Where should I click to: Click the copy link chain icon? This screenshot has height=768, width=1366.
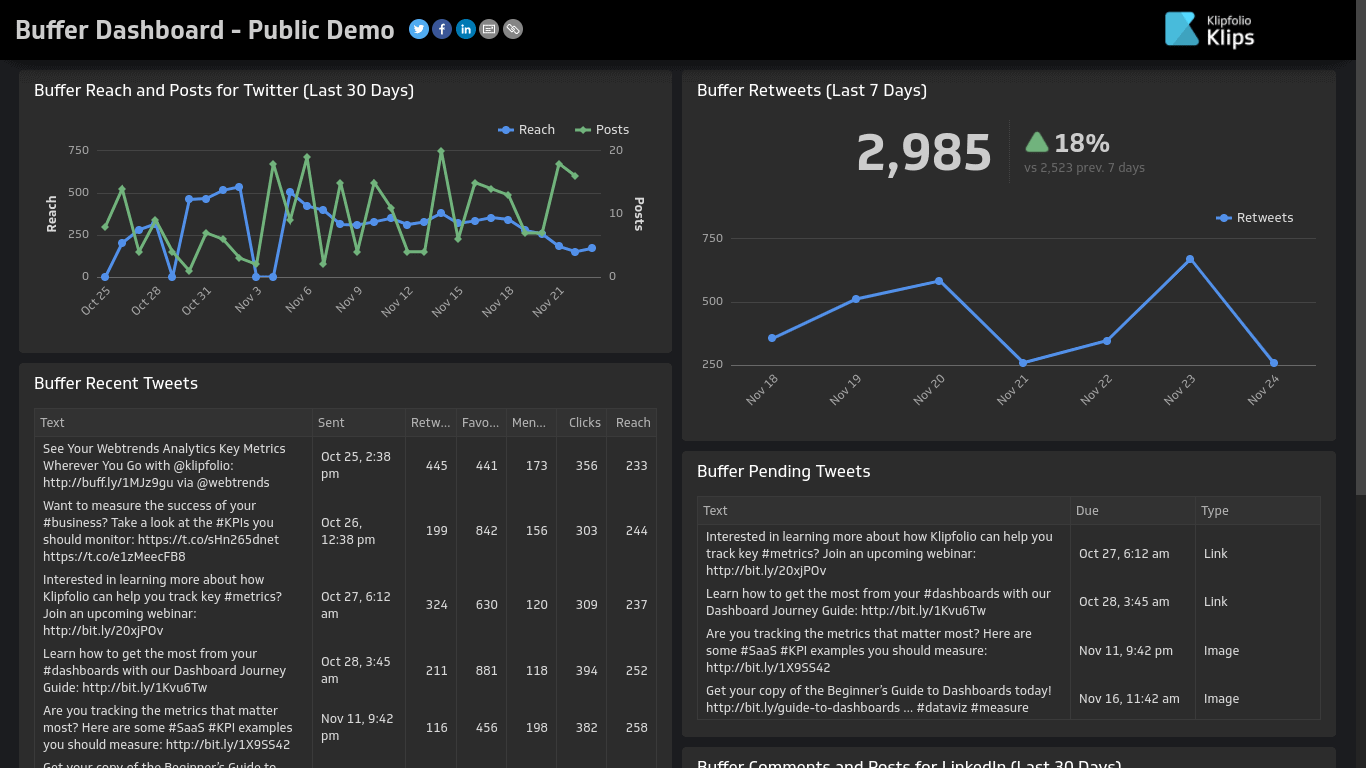tap(513, 29)
